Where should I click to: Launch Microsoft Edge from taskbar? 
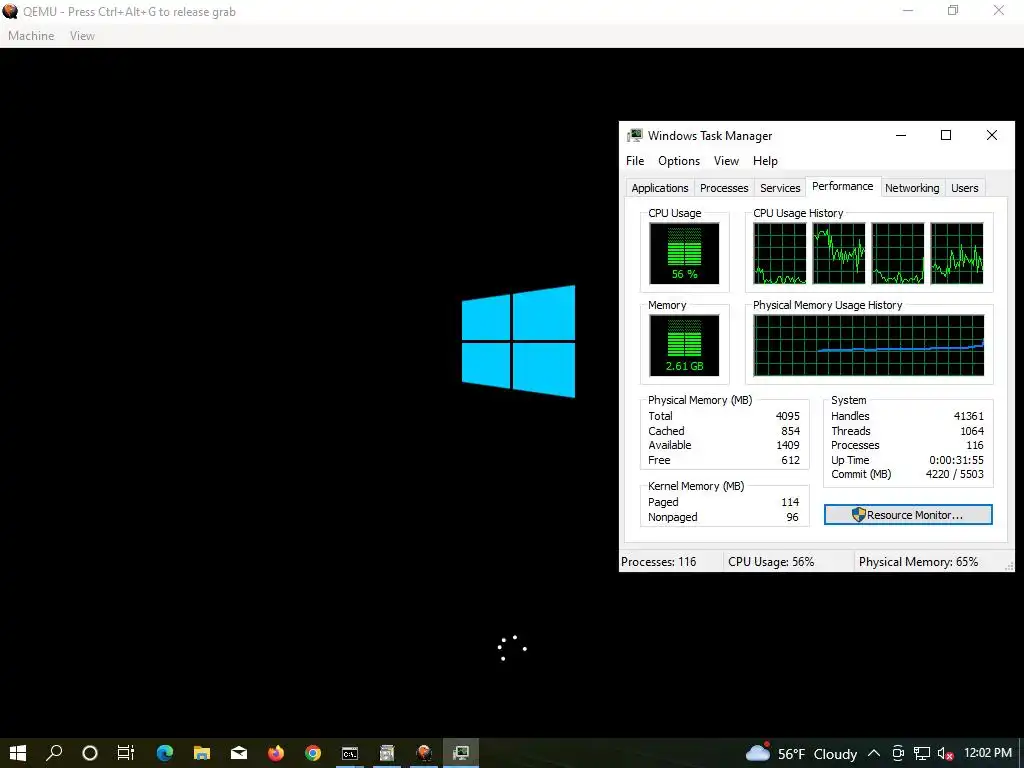click(165, 753)
